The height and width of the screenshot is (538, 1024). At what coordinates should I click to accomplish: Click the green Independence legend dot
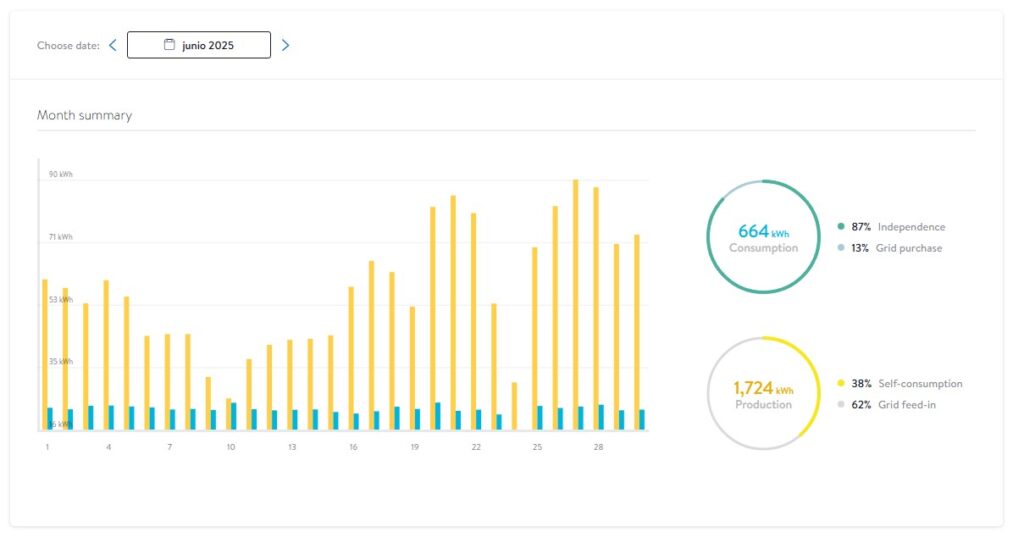841,227
